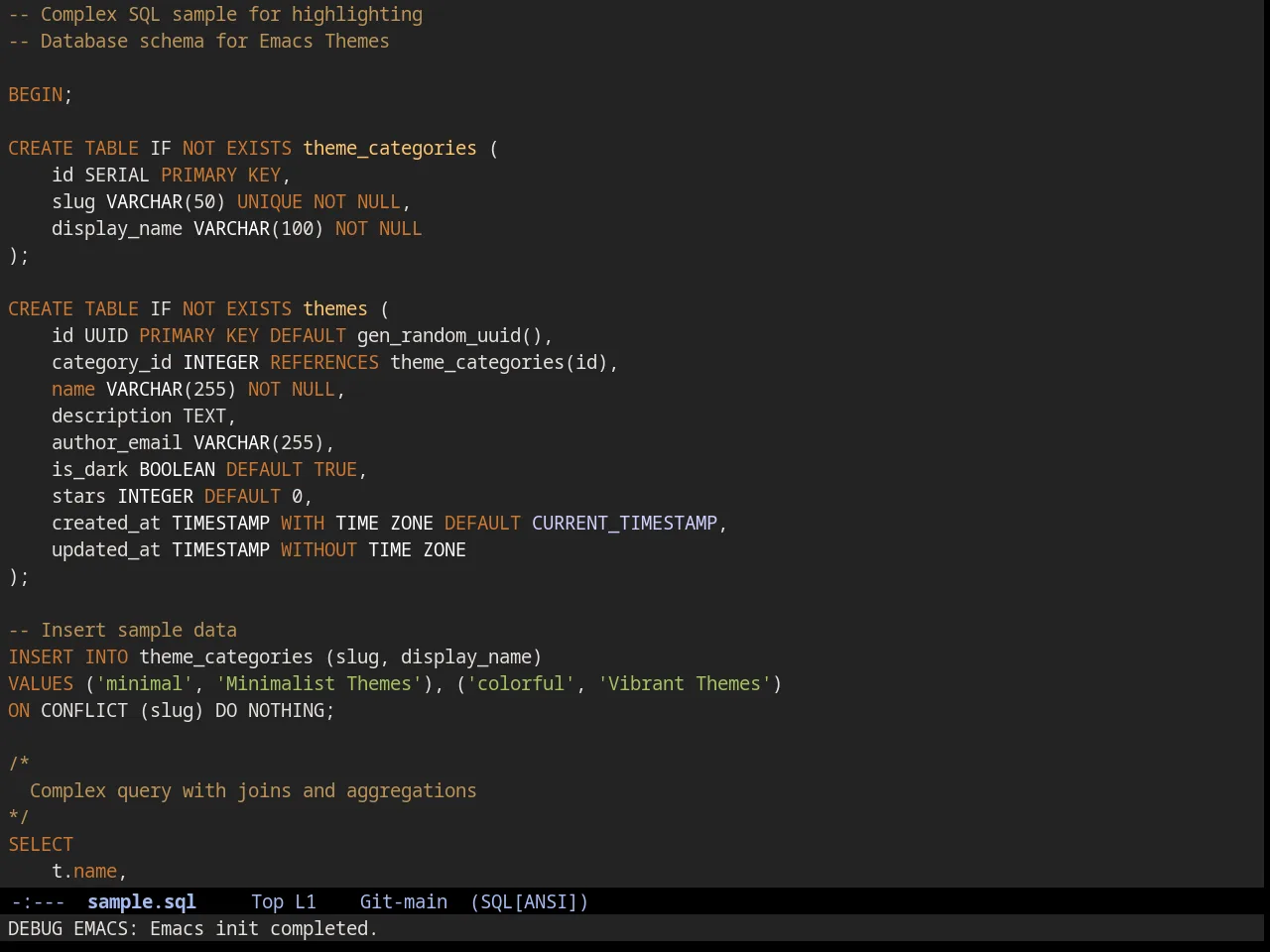
Task: Click the 'Vibrant Themes' string literal
Action: (685, 683)
